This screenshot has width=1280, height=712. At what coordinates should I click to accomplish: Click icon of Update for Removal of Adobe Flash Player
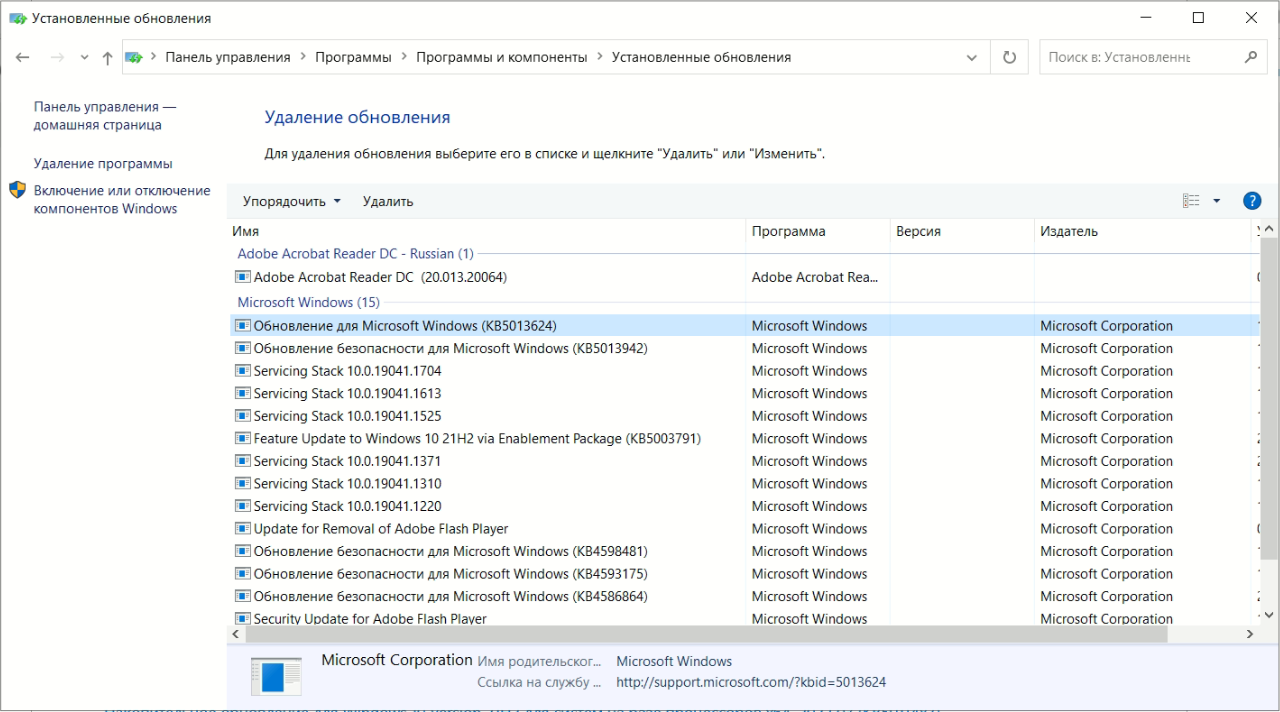[x=242, y=528]
